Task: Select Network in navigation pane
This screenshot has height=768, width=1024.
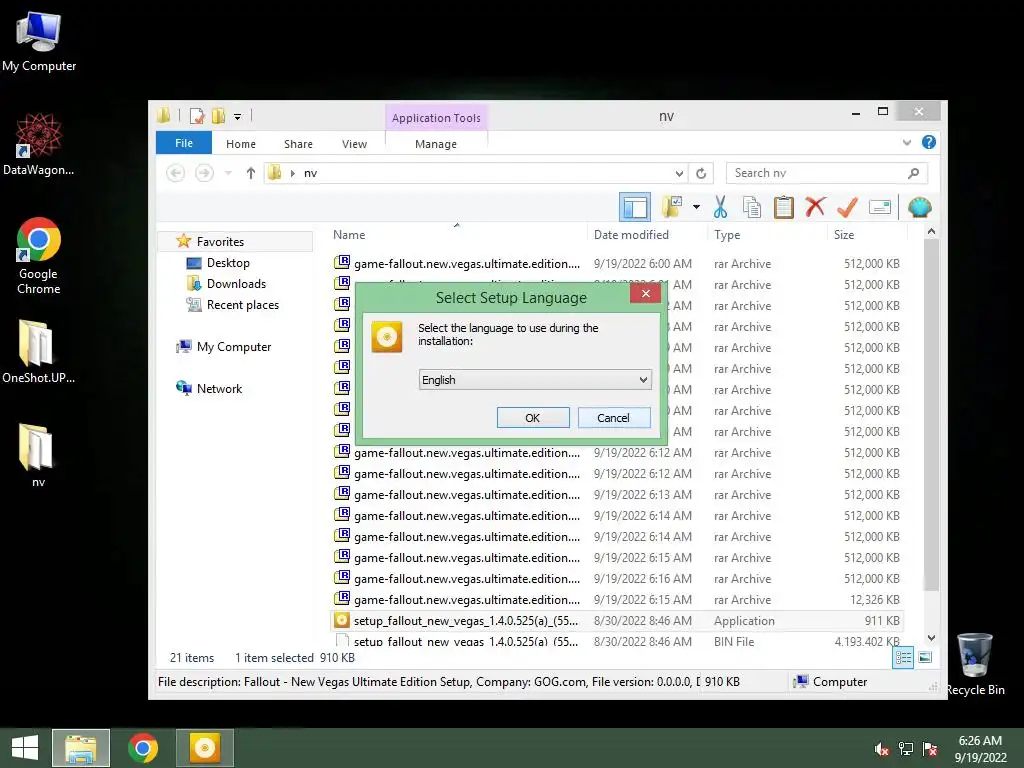Action: pyautogui.click(x=219, y=389)
